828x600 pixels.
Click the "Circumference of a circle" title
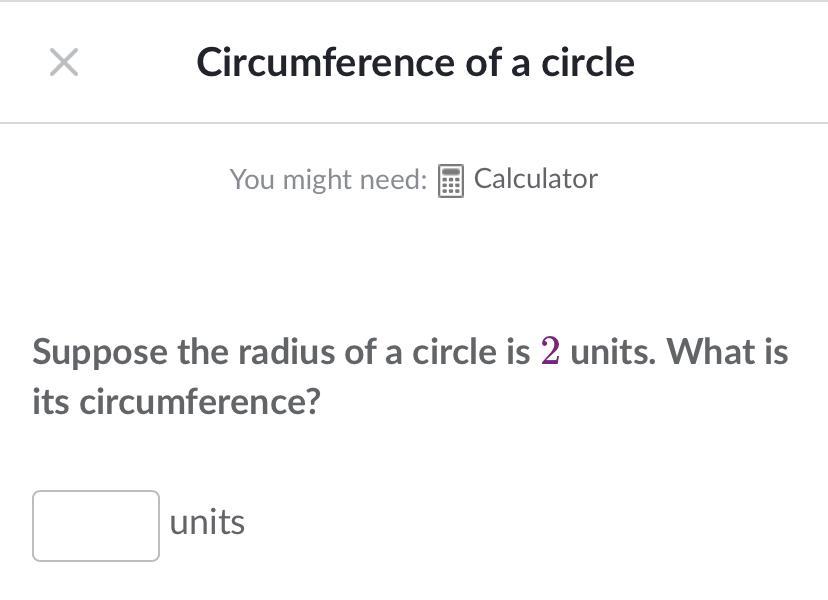tap(415, 62)
